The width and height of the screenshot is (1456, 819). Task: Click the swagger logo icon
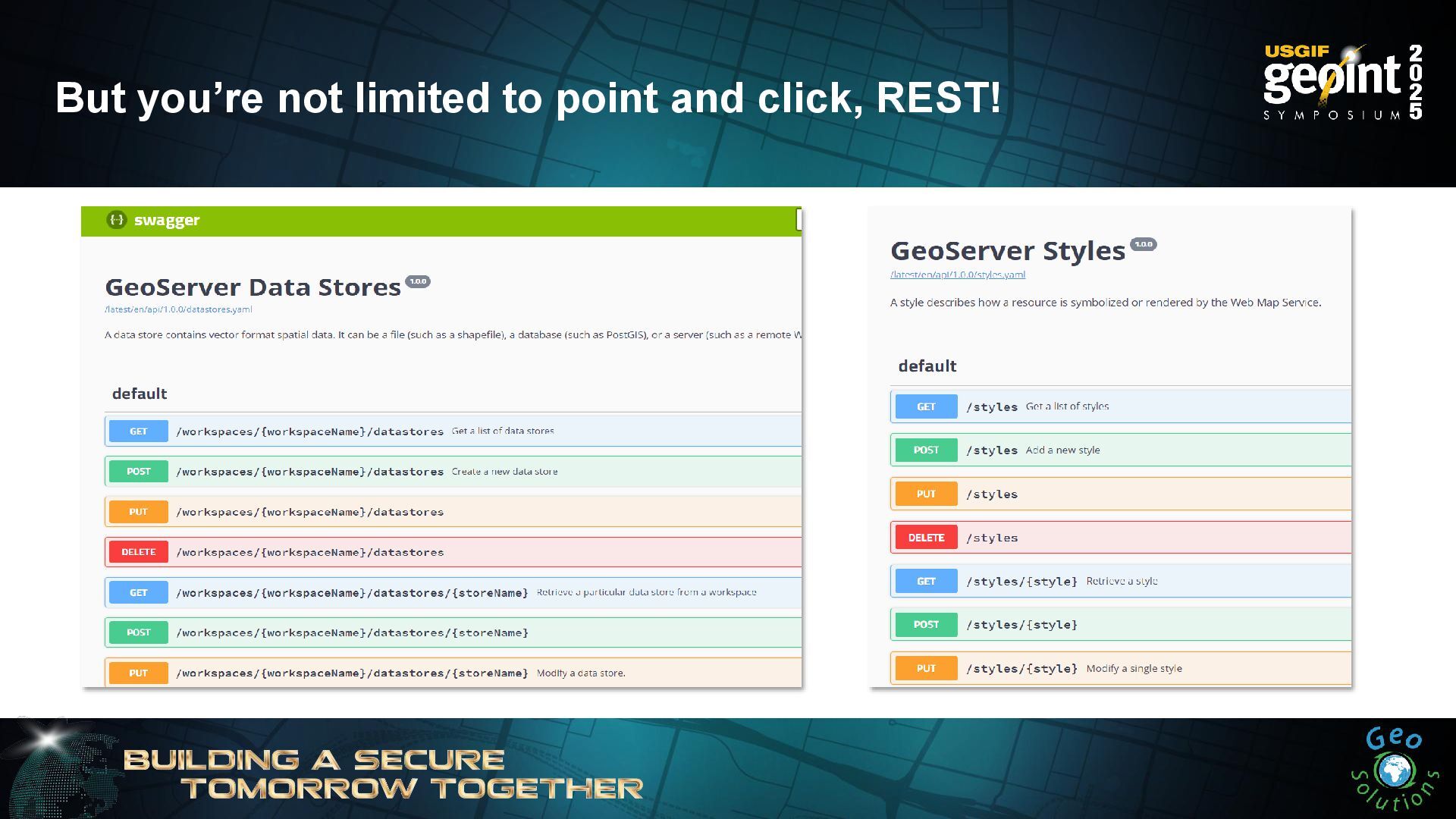pyautogui.click(x=116, y=220)
